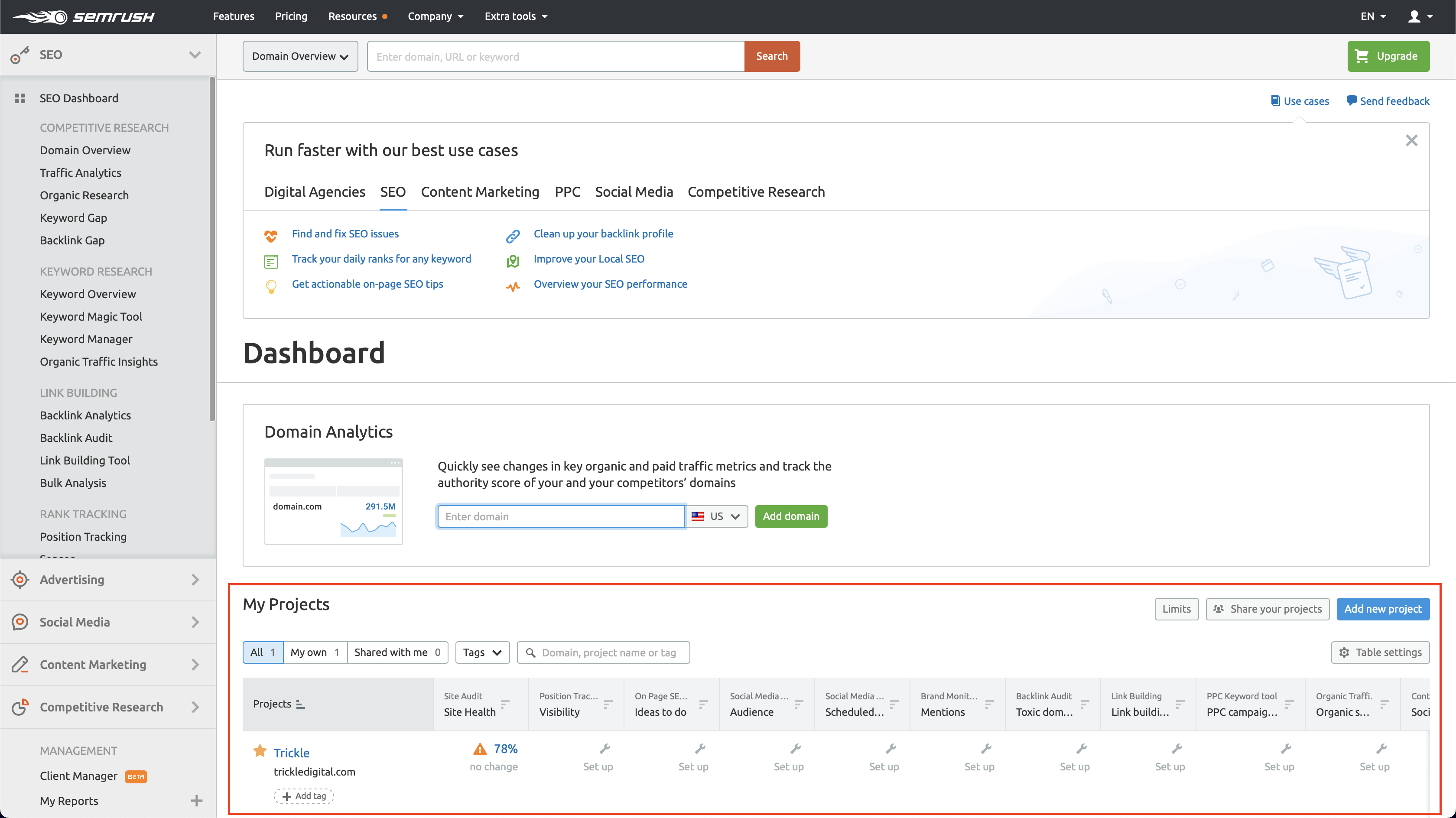This screenshot has height=818, width=1456.
Task: Switch to the Digital Agencies tab
Action: [315, 192]
